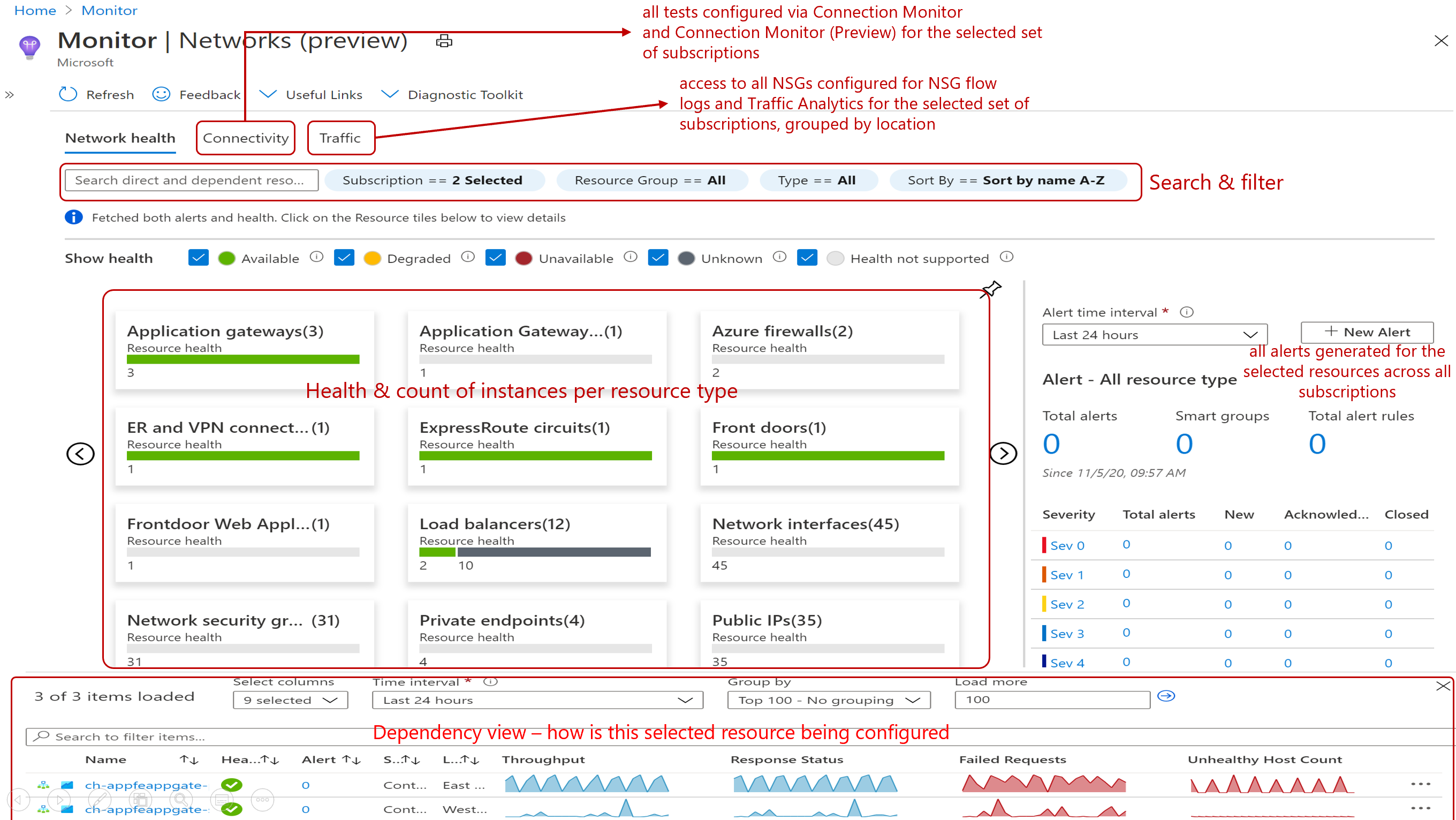1456x820 pixels.
Task: Switch to the Traffic tab
Action: point(341,138)
